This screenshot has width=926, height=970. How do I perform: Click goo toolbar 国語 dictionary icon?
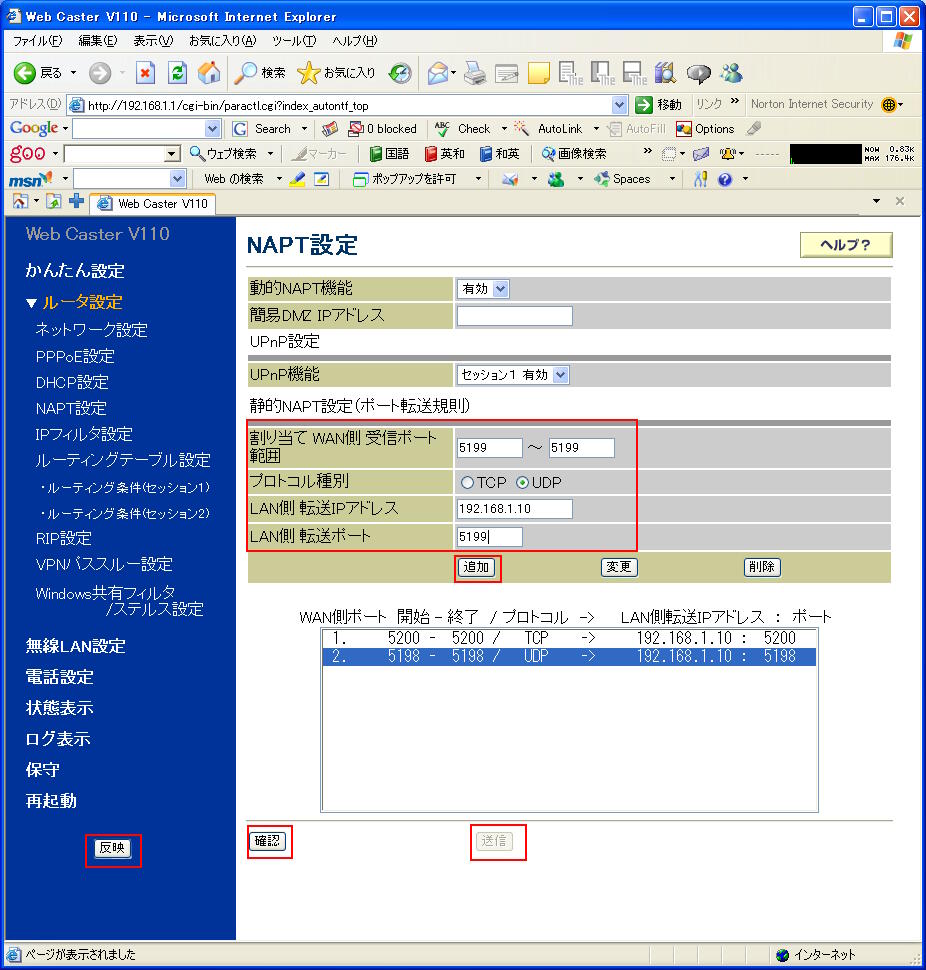coord(375,153)
